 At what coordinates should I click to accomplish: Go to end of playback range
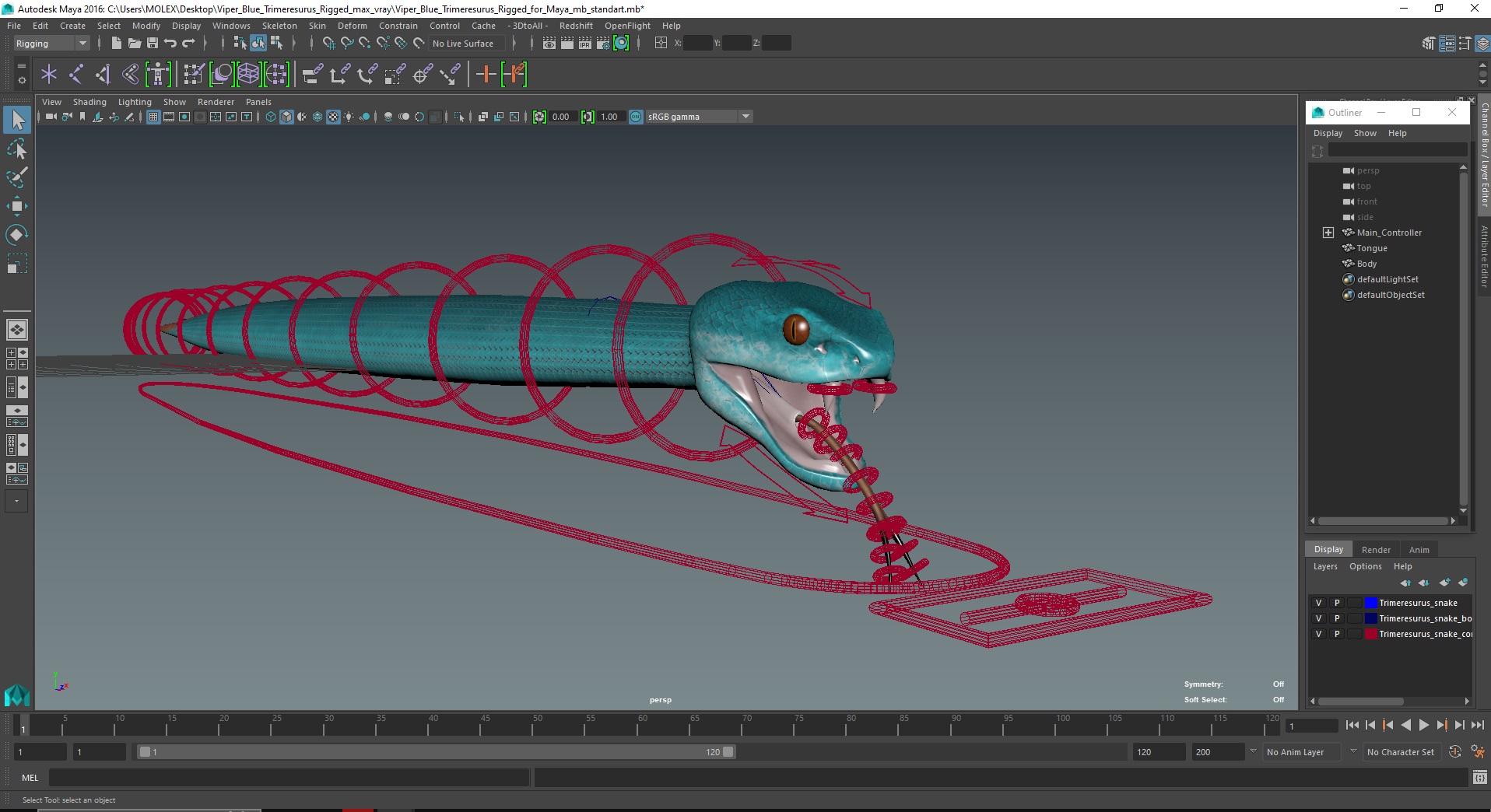1477,725
